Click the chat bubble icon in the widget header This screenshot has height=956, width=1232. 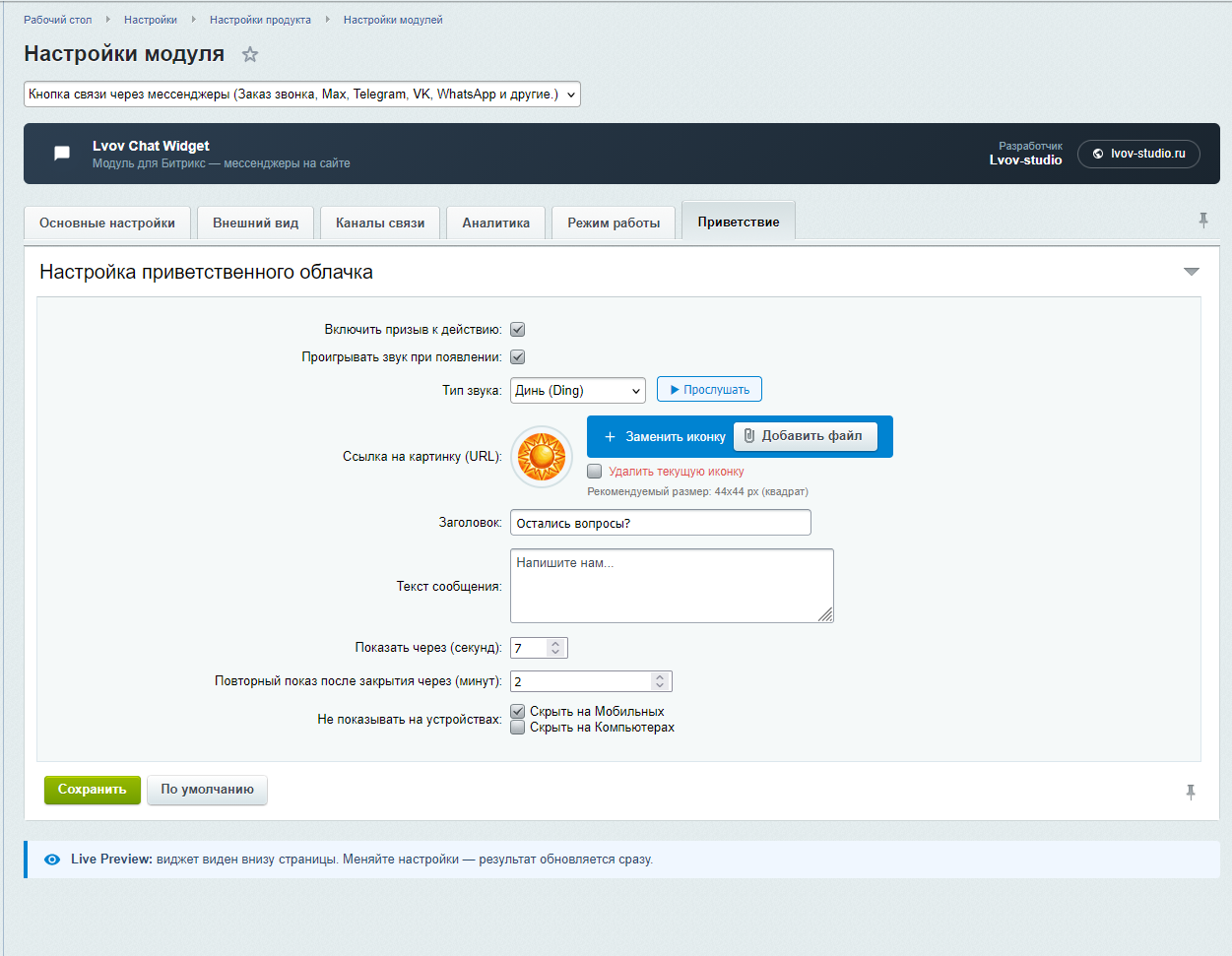61,153
